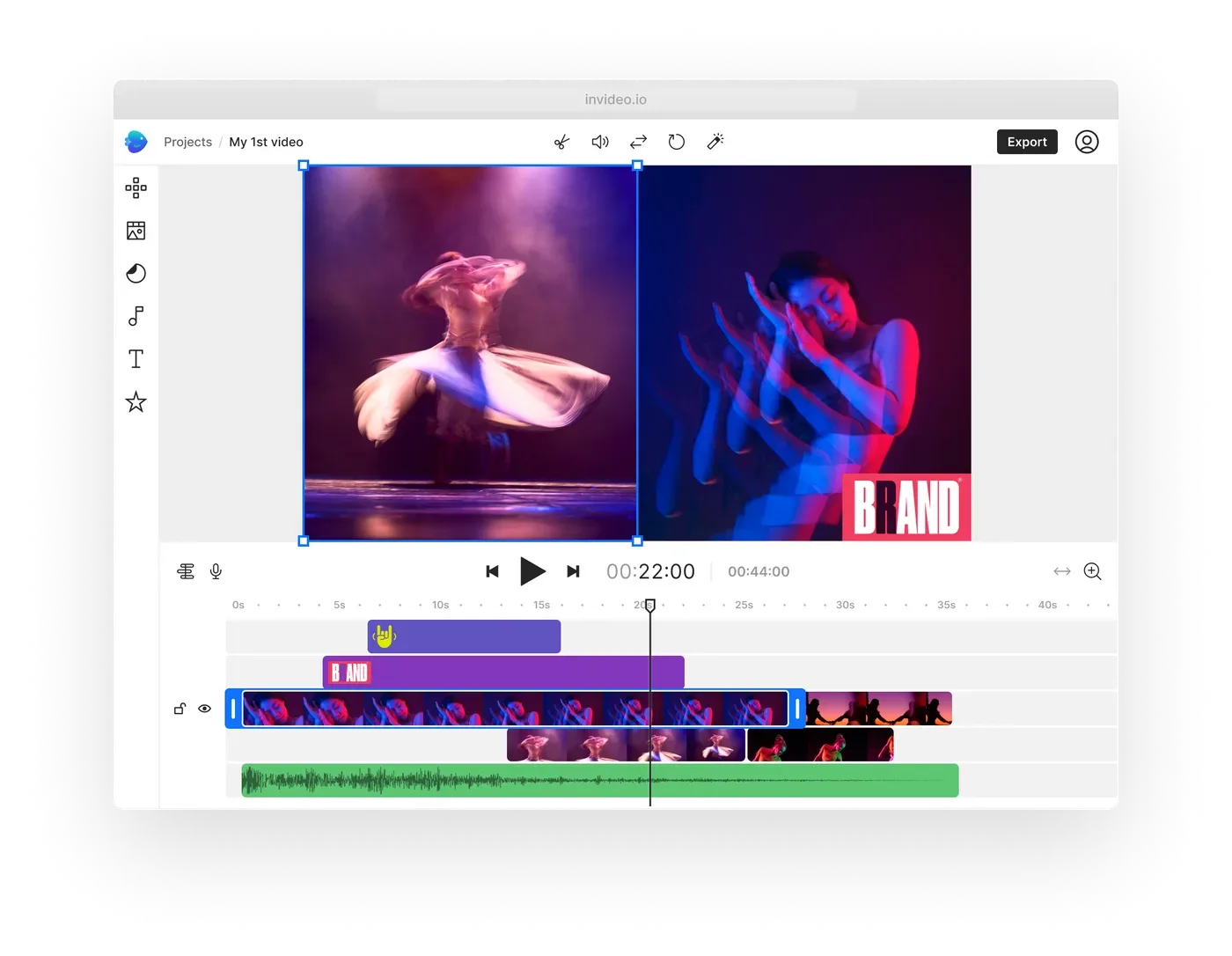The image size is (1232, 956).
Task: Click the Export button
Action: coord(1027,142)
